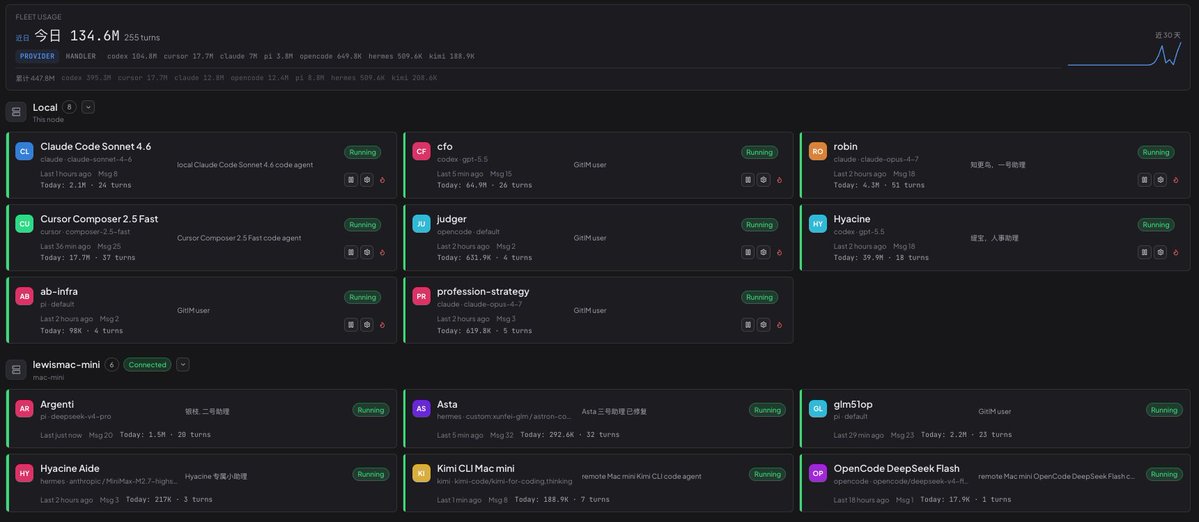Screen dimensions: 1199x522
Task: Click the flame icon on the robin card
Action: (1176, 180)
